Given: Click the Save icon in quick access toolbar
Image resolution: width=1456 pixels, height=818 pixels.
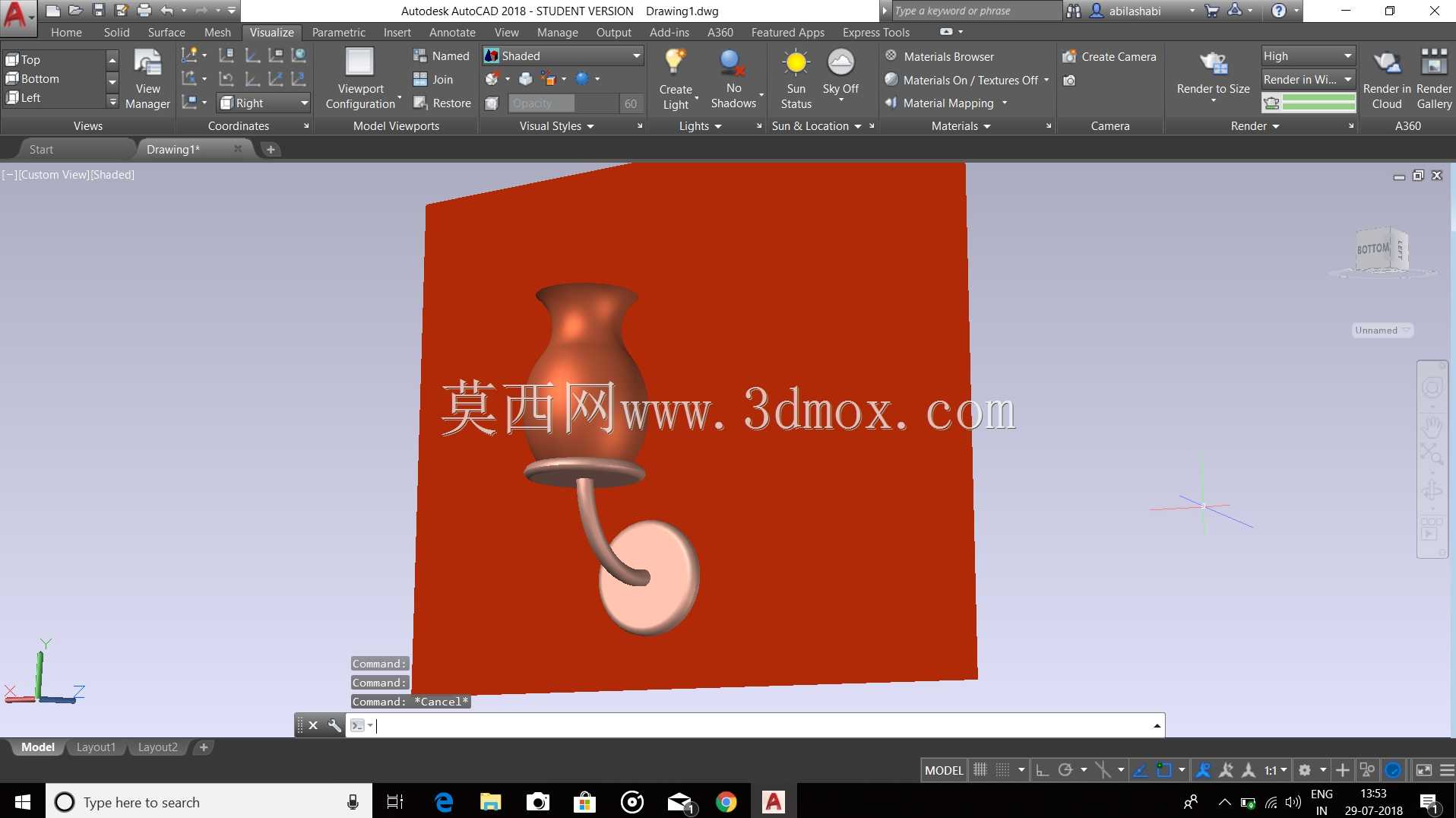Looking at the screenshot, I should (x=98, y=11).
